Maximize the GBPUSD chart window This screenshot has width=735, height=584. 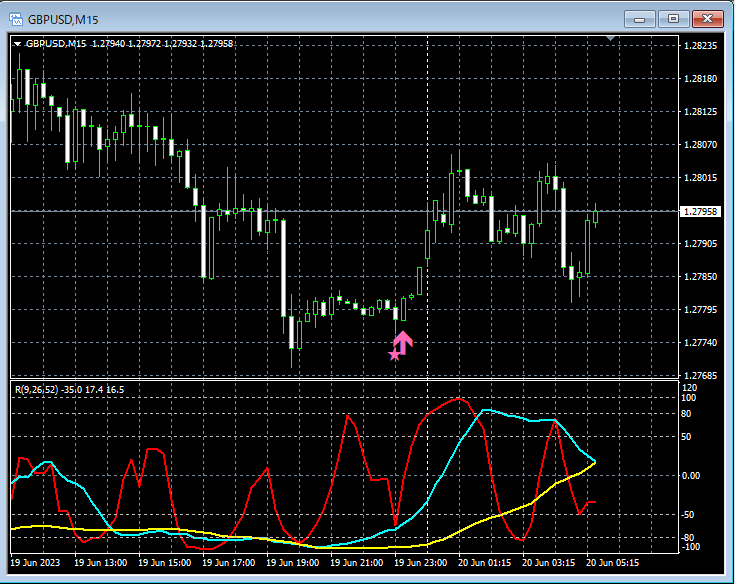[x=673, y=19]
